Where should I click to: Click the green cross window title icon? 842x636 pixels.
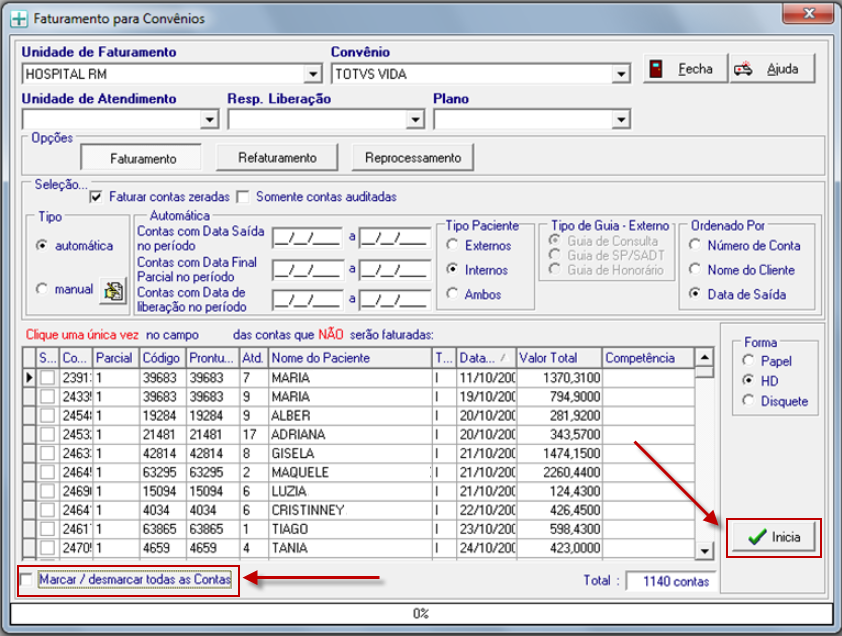[19, 19]
